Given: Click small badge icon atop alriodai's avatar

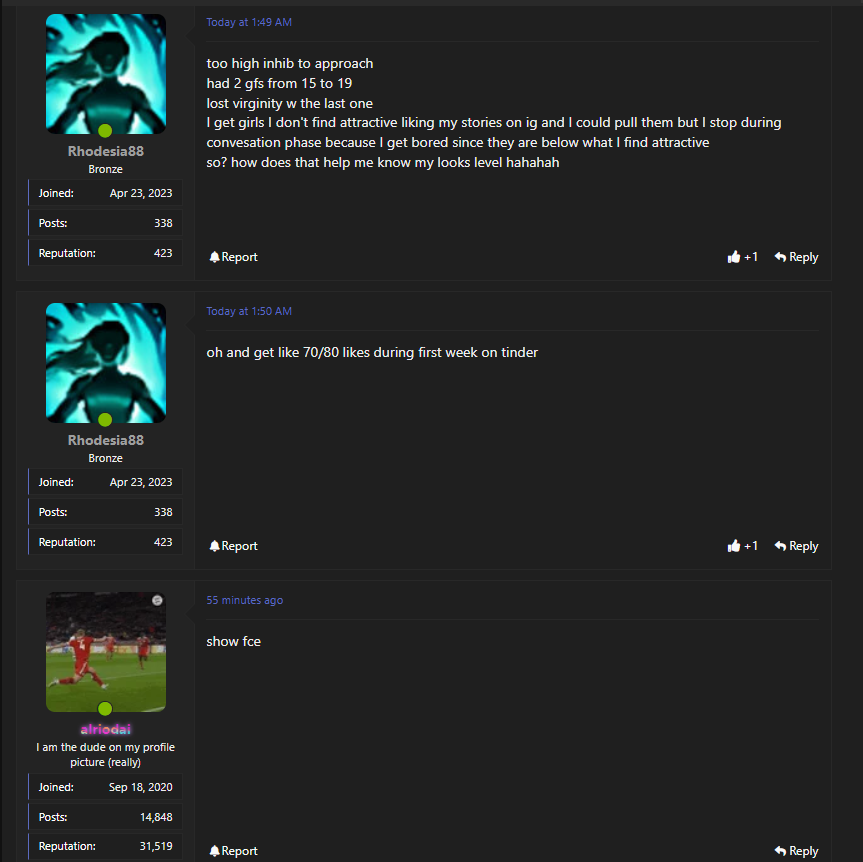Looking at the screenshot, I should pos(157,600).
